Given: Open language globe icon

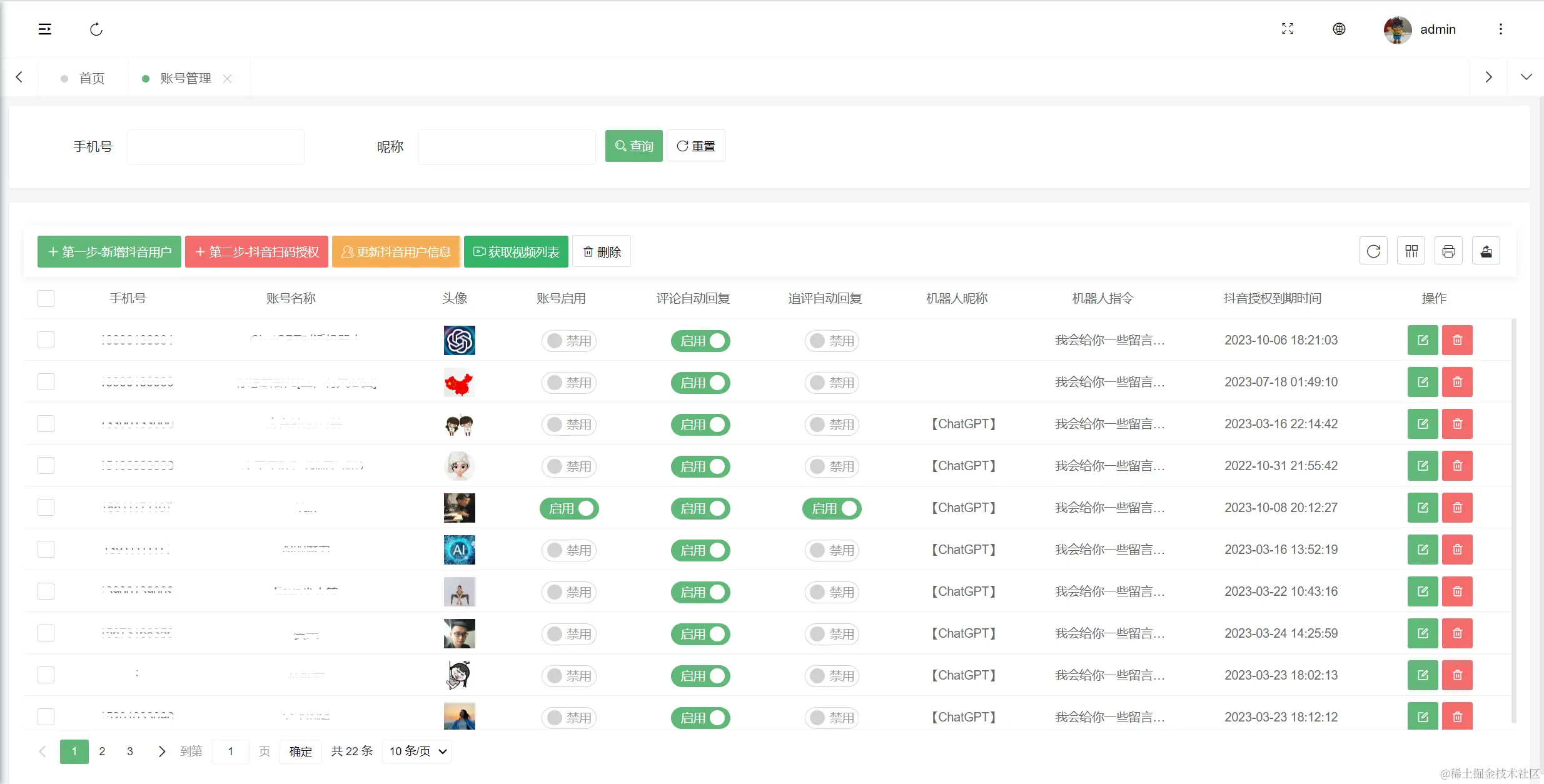Looking at the screenshot, I should point(1339,29).
